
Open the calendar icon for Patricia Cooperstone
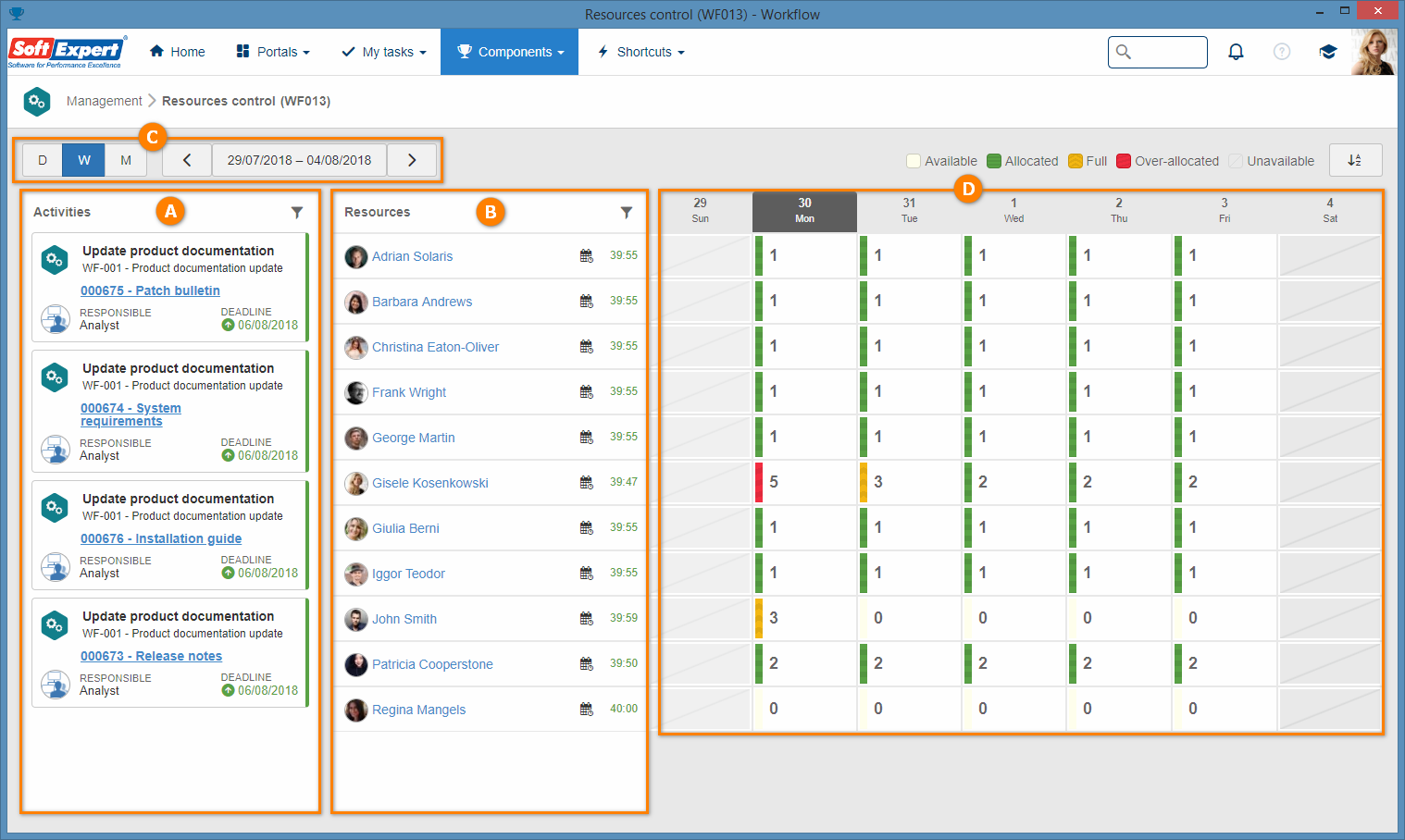pos(587,663)
